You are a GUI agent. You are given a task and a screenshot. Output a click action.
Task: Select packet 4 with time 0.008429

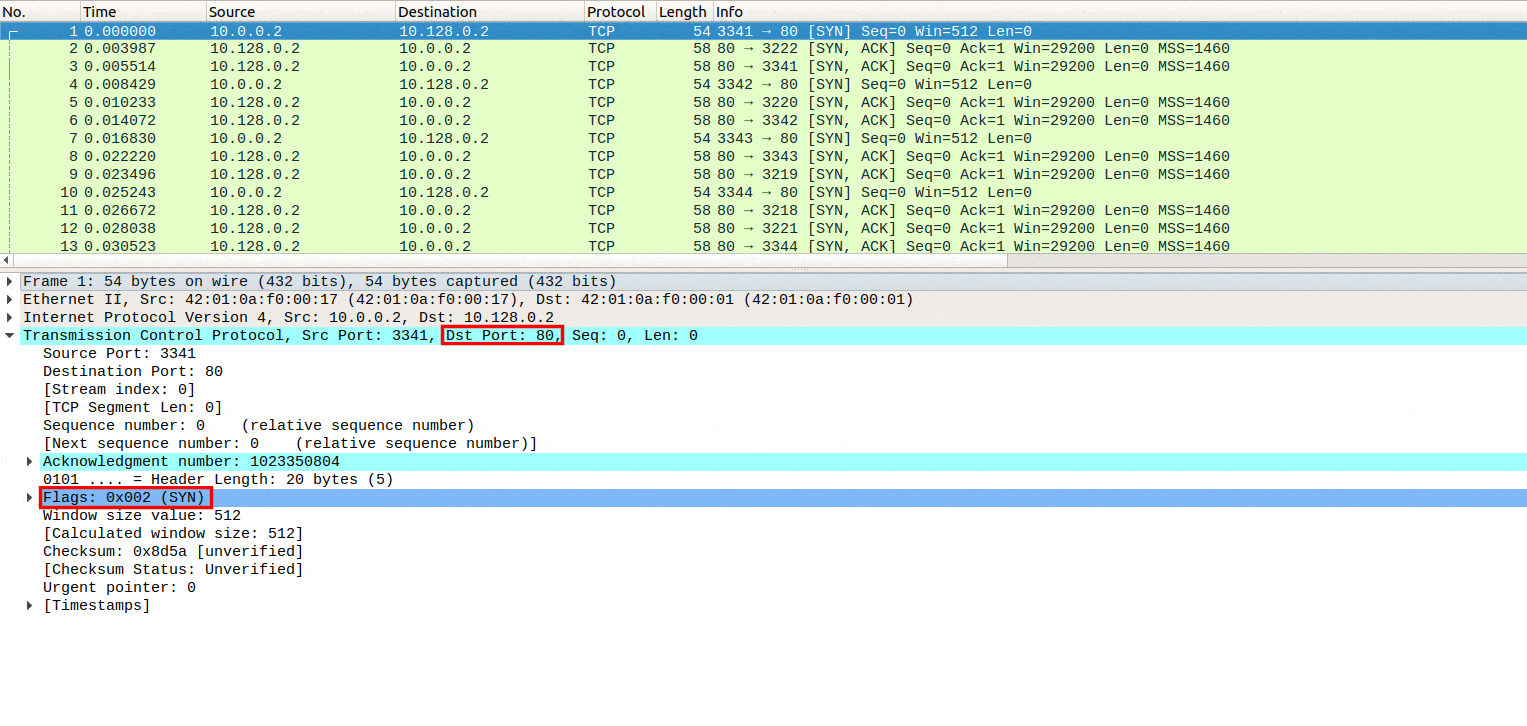pyautogui.click(x=763, y=85)
